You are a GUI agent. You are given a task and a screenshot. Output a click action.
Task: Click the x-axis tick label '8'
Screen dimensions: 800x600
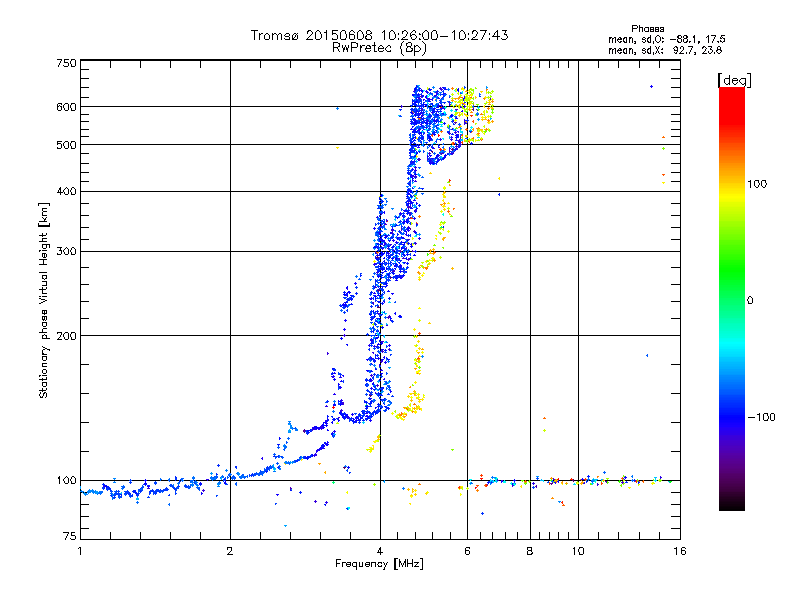530,551
